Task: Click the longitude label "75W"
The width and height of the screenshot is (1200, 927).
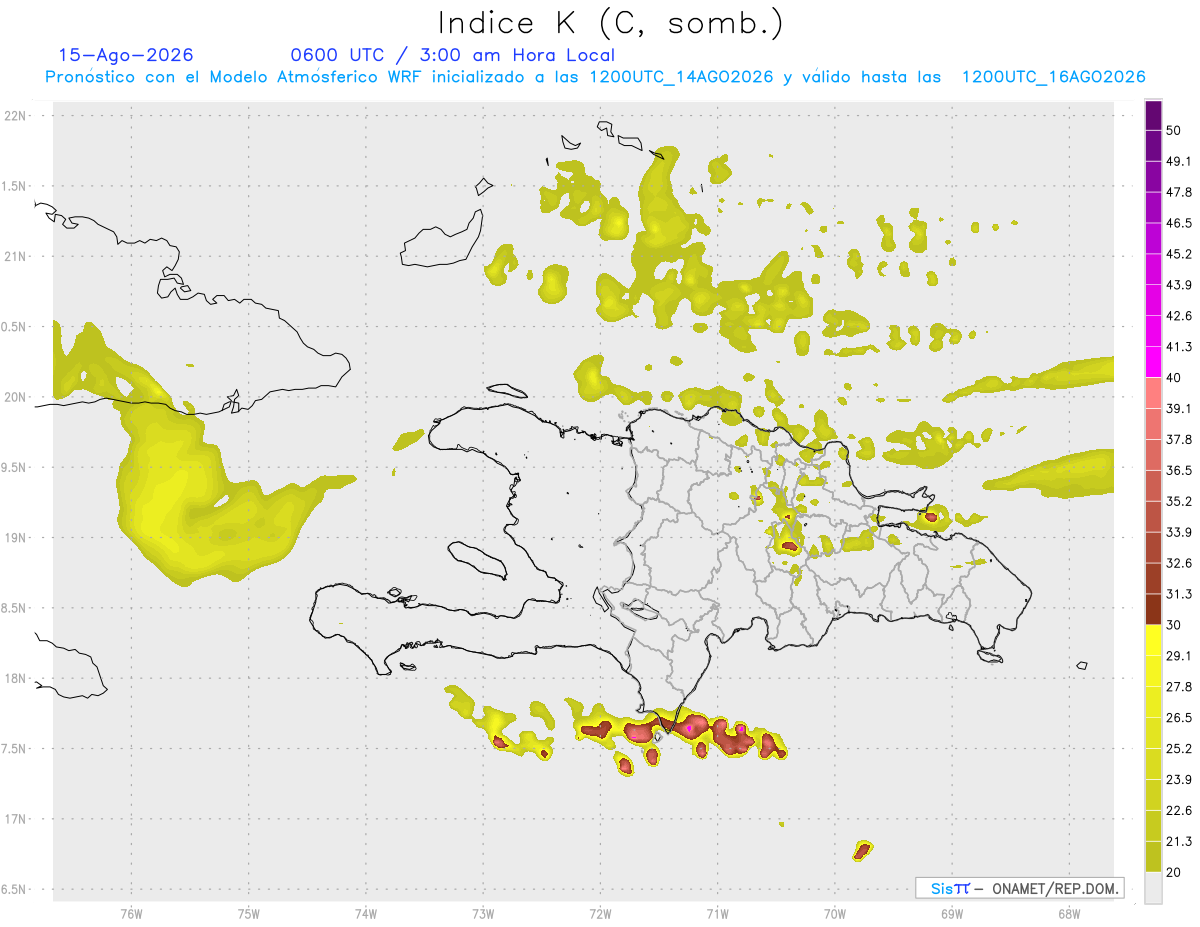Action: click(249, 915)
